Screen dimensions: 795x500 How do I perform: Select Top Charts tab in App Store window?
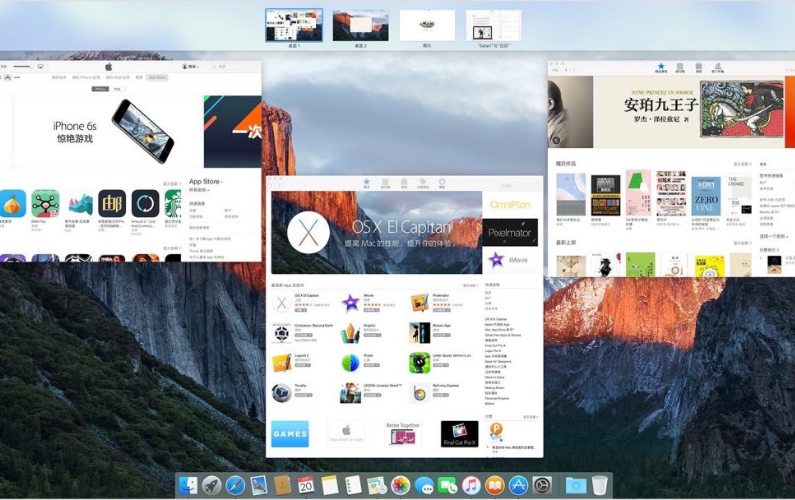click(385, 183)
